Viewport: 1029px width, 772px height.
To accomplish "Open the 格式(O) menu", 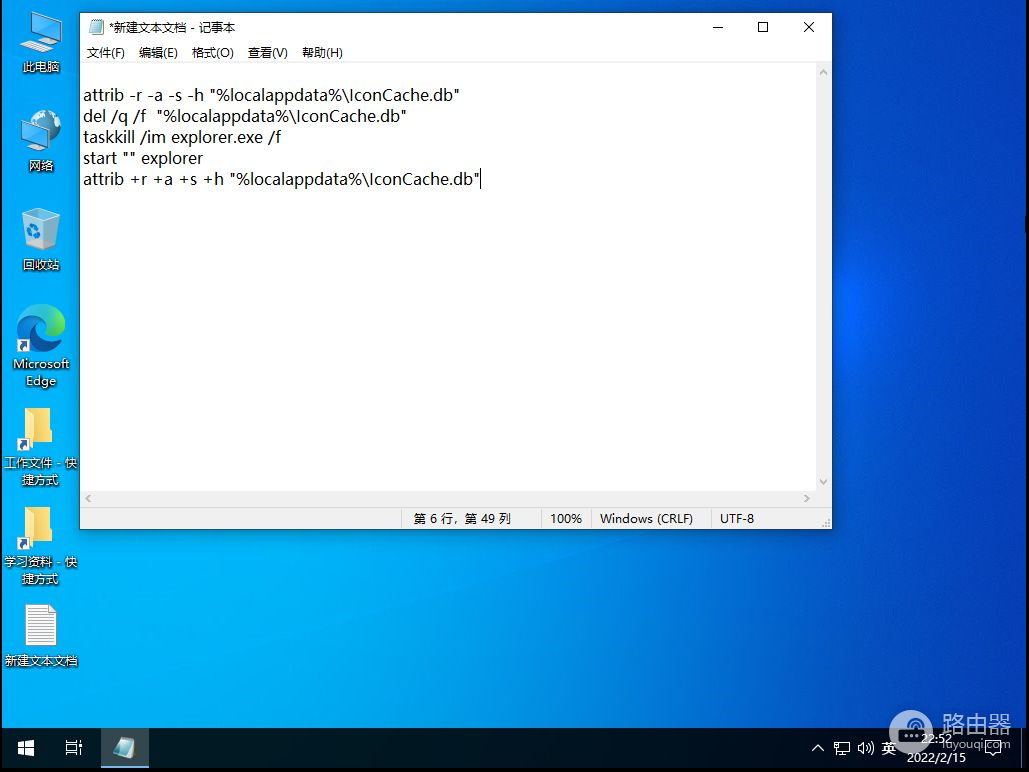I will [x=213, y=53].
